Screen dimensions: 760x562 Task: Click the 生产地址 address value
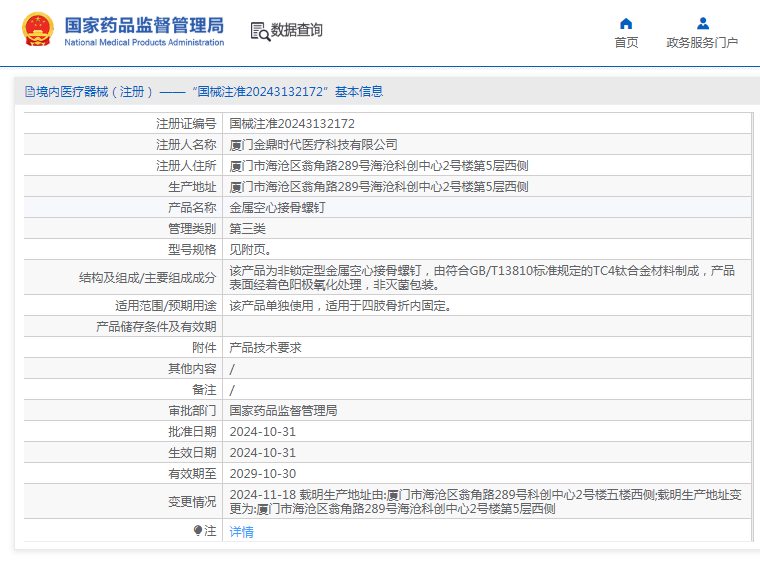[x=379, y=187]
